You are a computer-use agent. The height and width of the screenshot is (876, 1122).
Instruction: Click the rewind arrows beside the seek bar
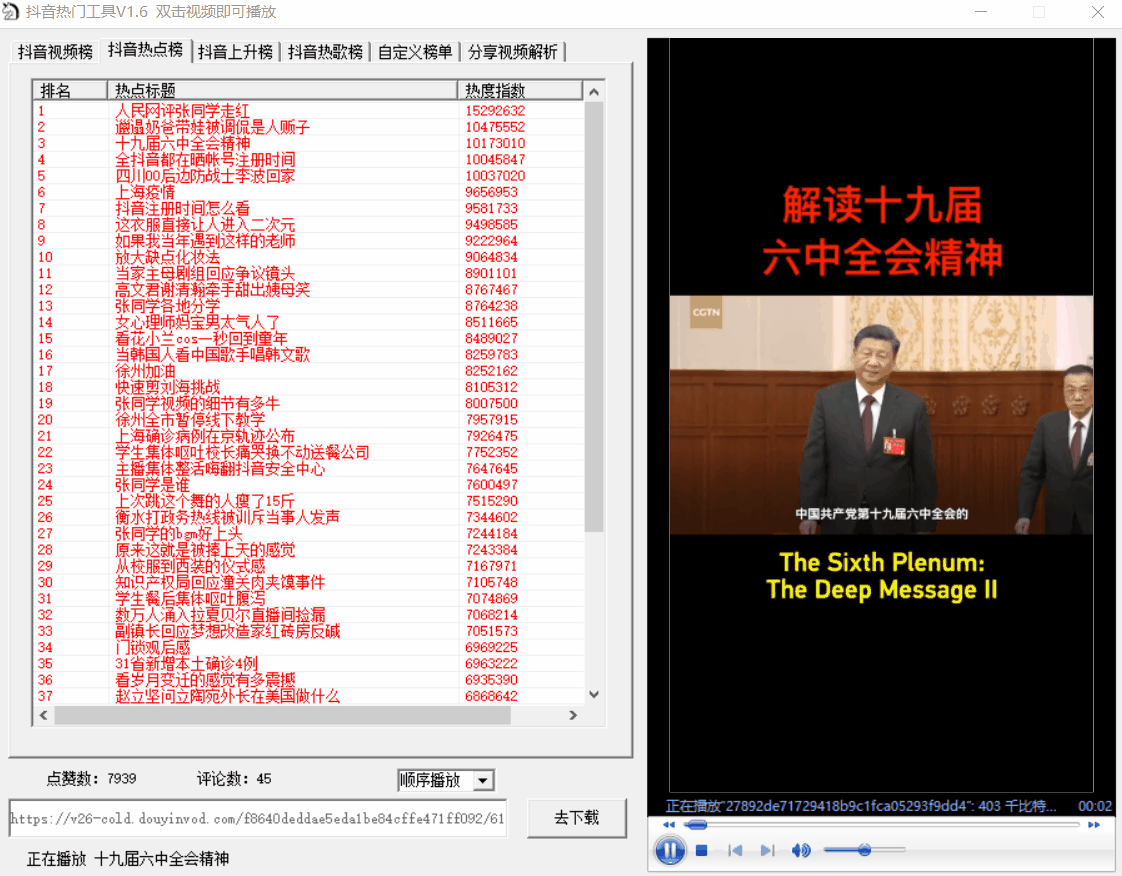coord(668,825)
